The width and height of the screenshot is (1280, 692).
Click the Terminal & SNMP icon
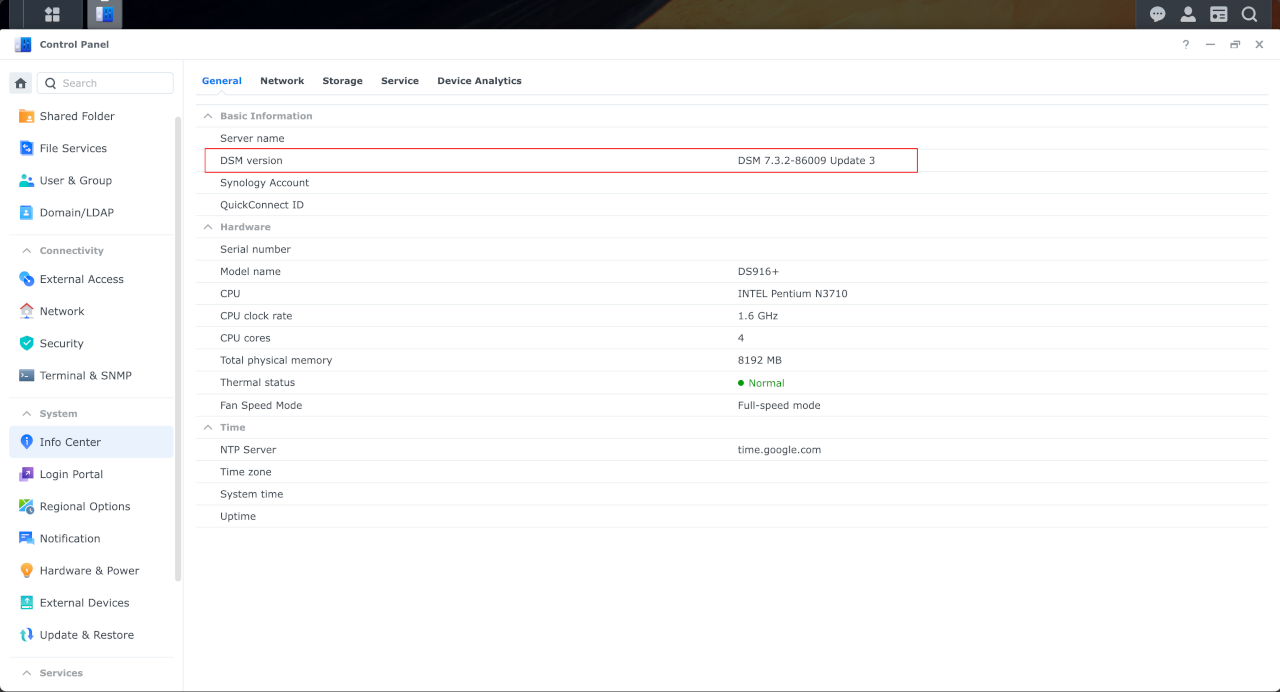[27, 375]
